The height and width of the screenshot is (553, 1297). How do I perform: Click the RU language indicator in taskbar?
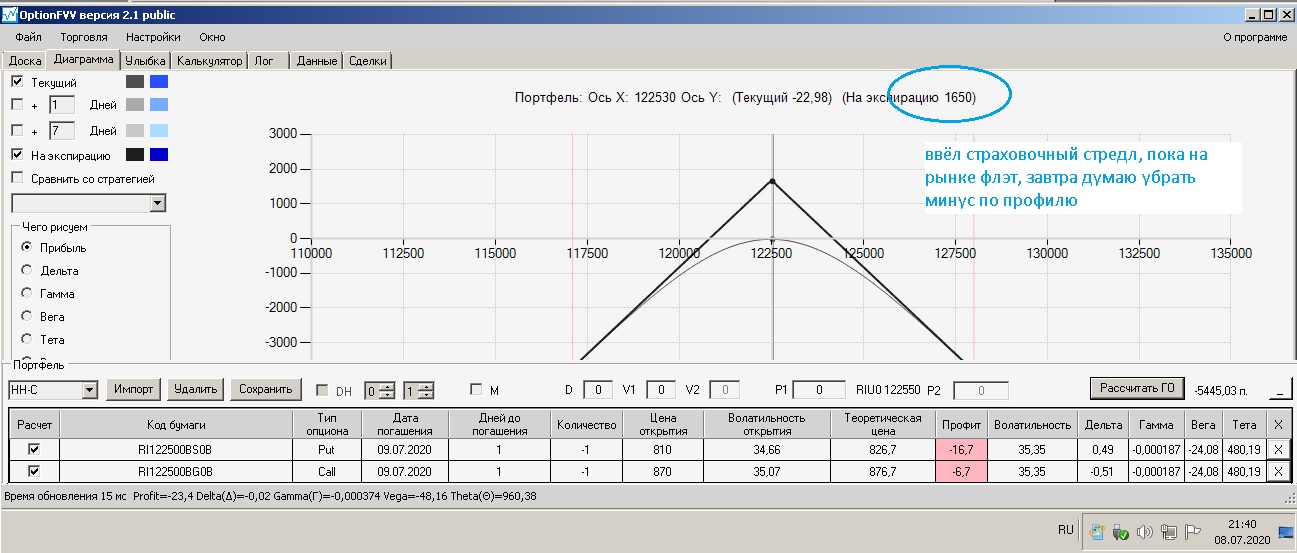1067,529
